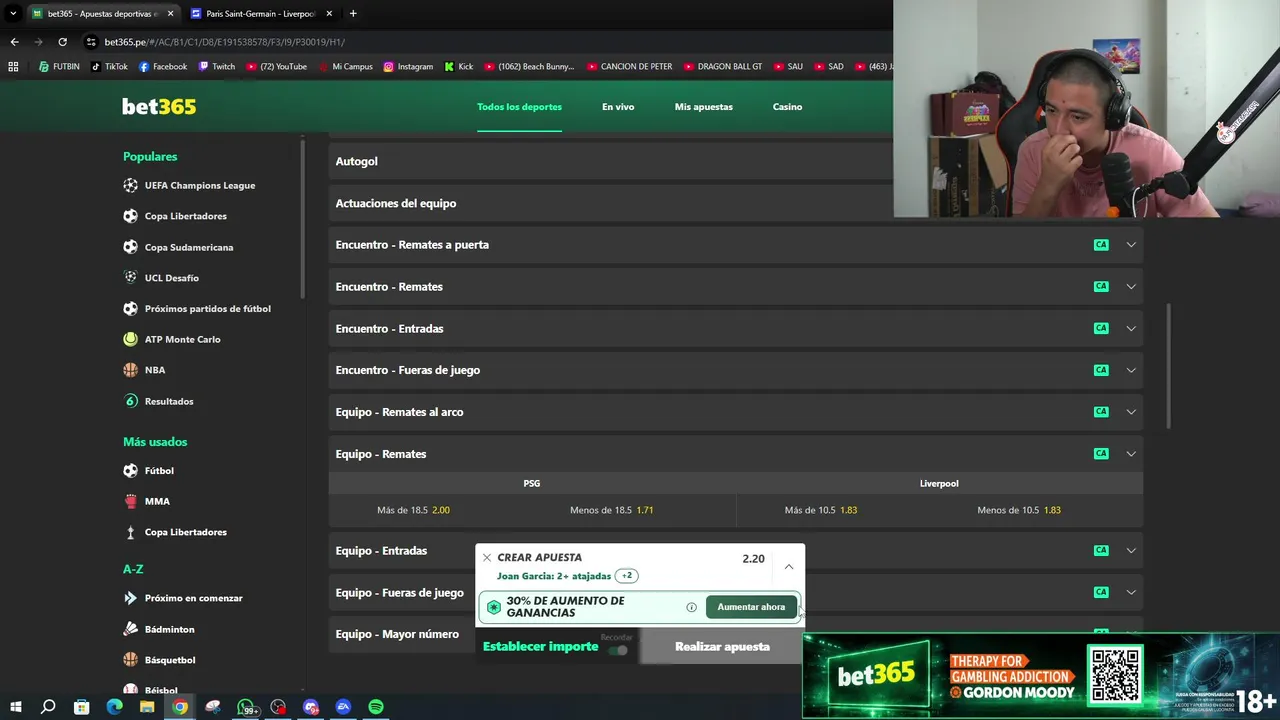Open ATP Monte Carlo tennis section
This screenshot has width=1280, height=720.
click(172, 339)
